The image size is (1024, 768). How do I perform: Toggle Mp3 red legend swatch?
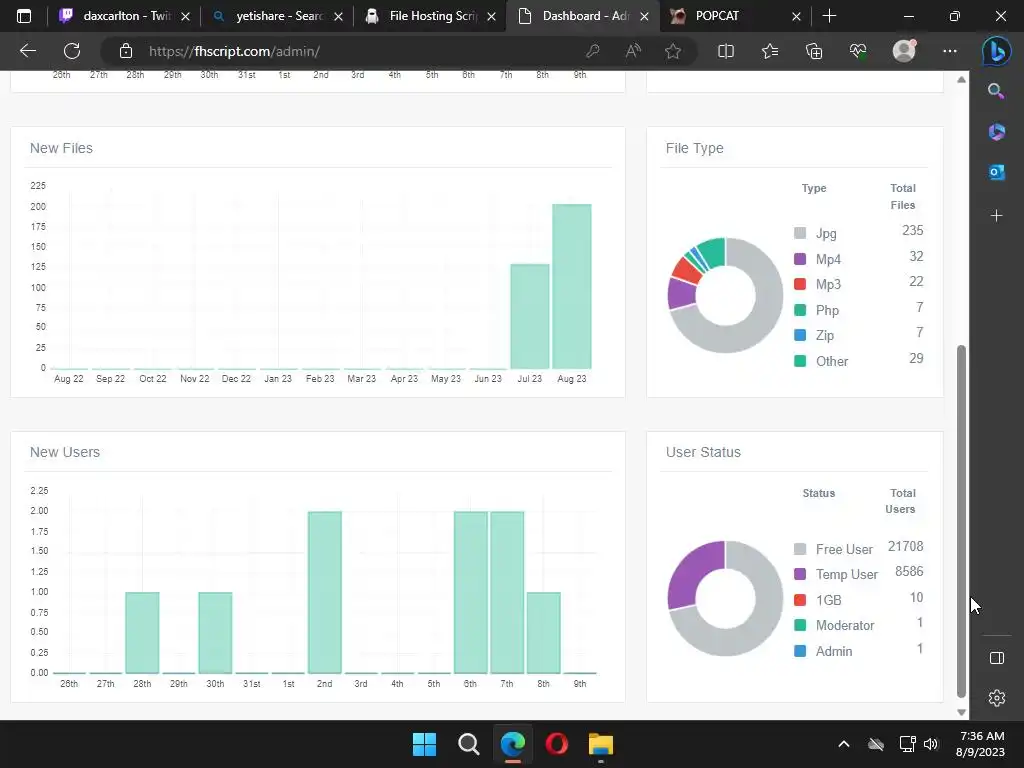pos(800,284)
